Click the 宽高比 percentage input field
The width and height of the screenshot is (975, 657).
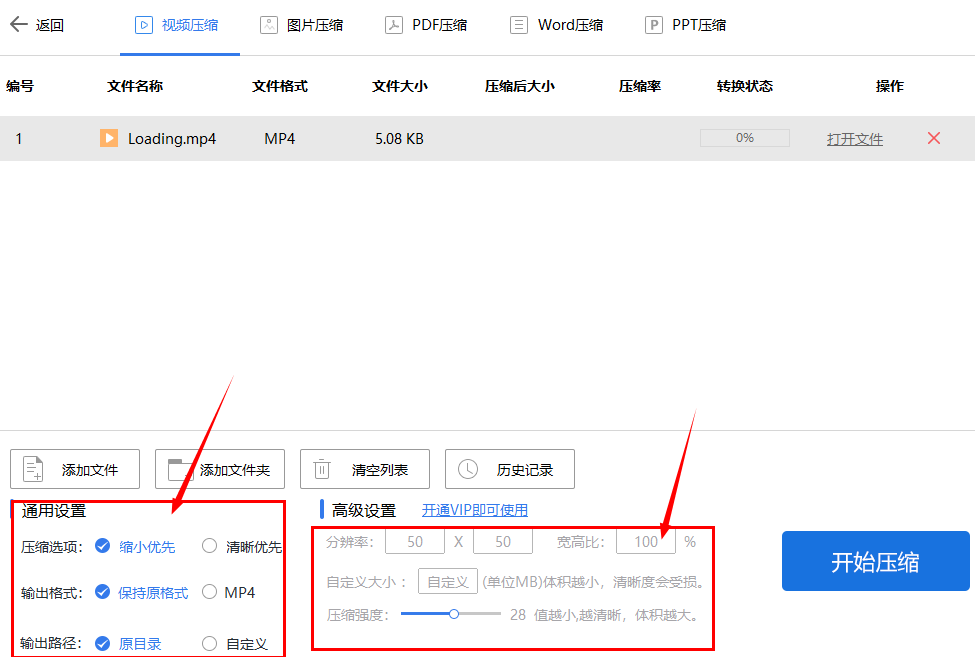coord(645,541)
